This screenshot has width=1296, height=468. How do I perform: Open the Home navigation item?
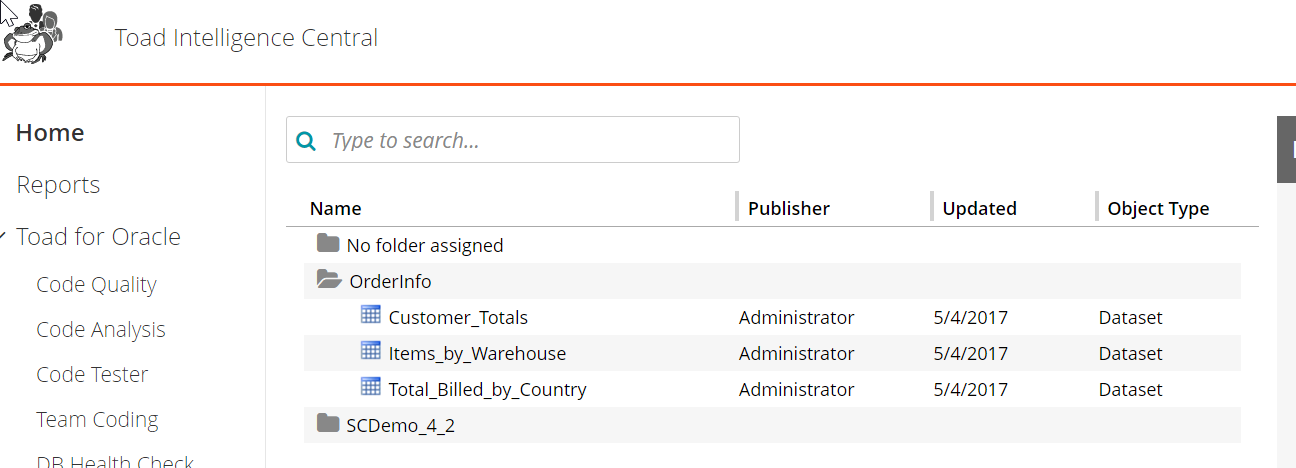[50, 133]
